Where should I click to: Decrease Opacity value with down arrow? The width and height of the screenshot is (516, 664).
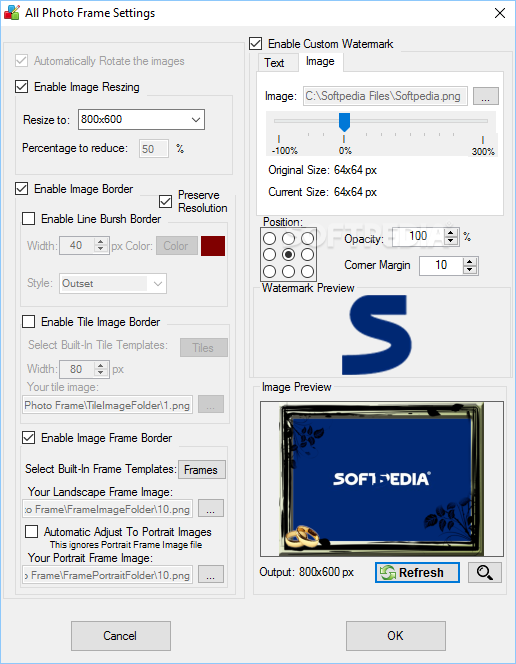(451, 241)
